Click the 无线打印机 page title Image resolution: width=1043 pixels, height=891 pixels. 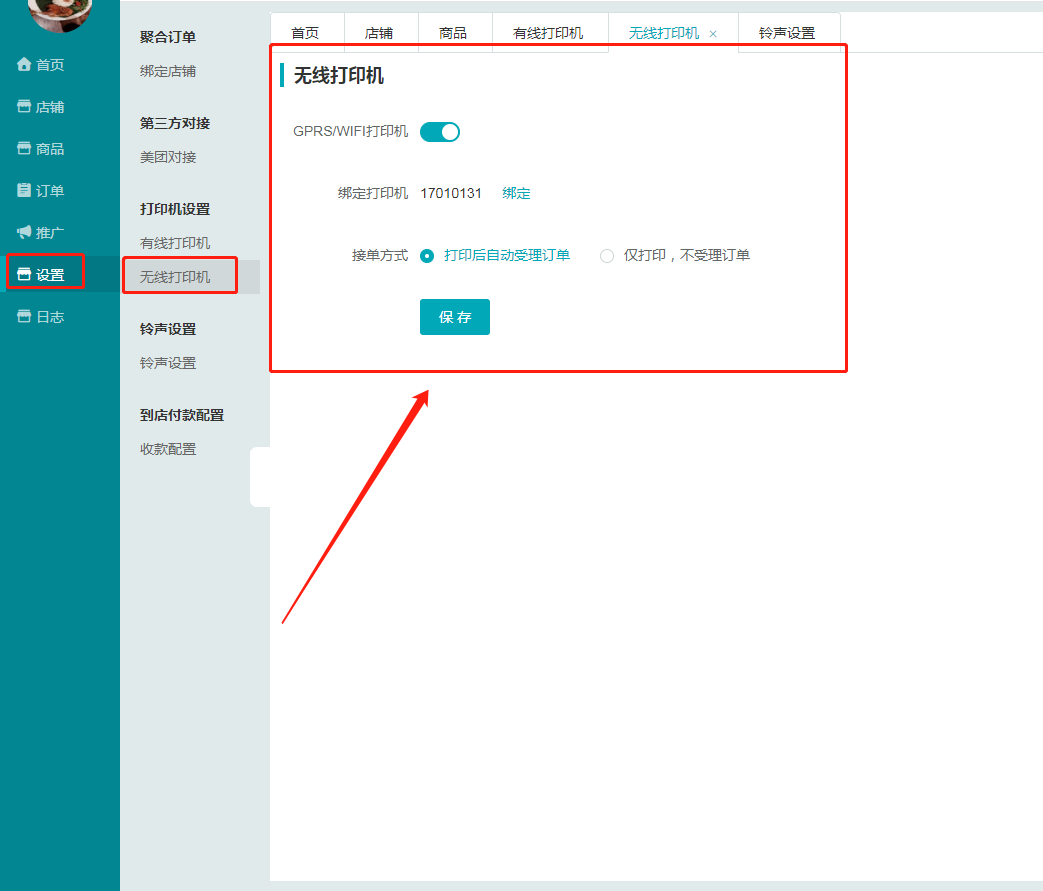[x=339, y=76]
